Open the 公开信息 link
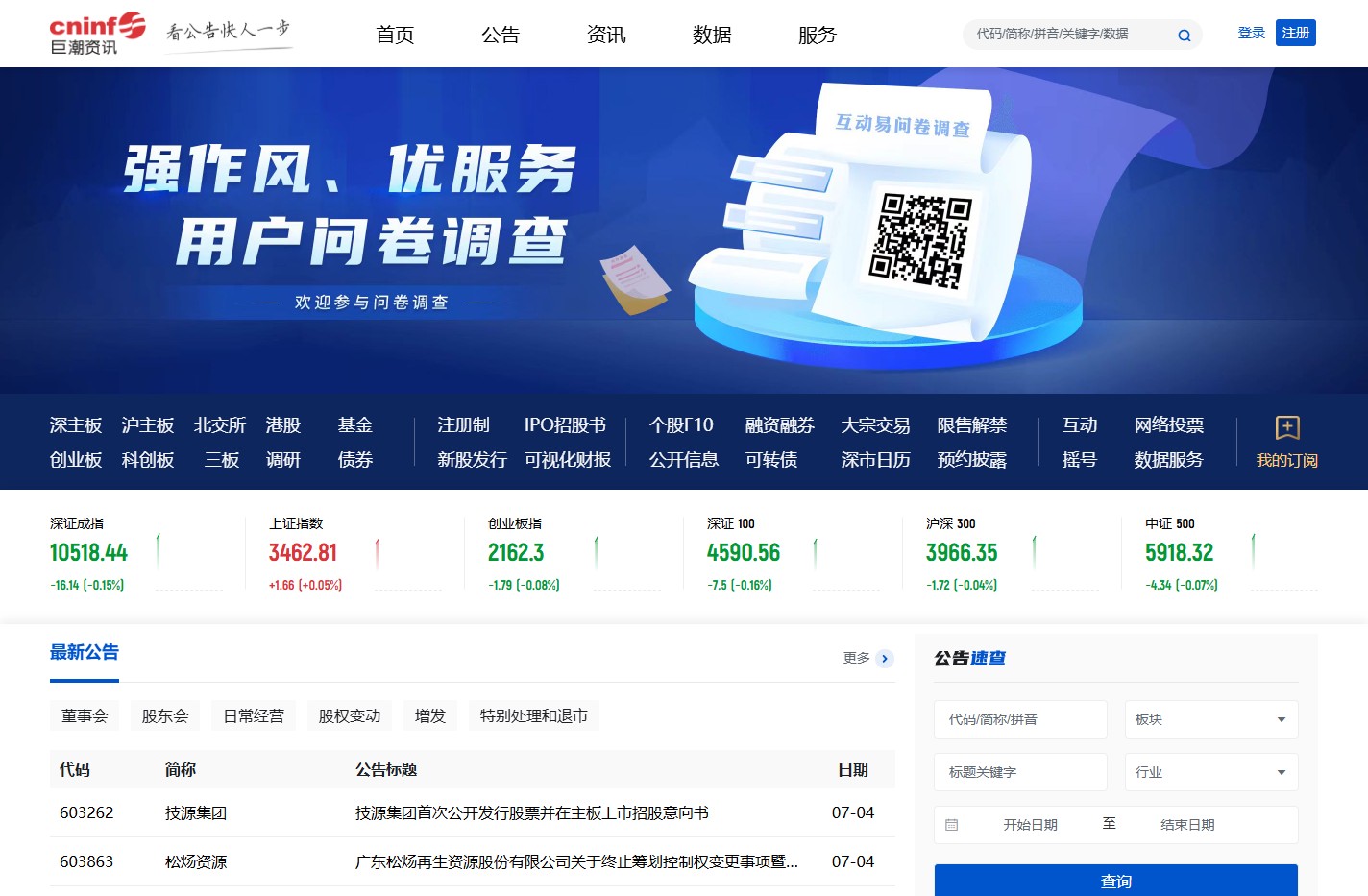This screenshot has height=896, width=1368. (684, 460)
